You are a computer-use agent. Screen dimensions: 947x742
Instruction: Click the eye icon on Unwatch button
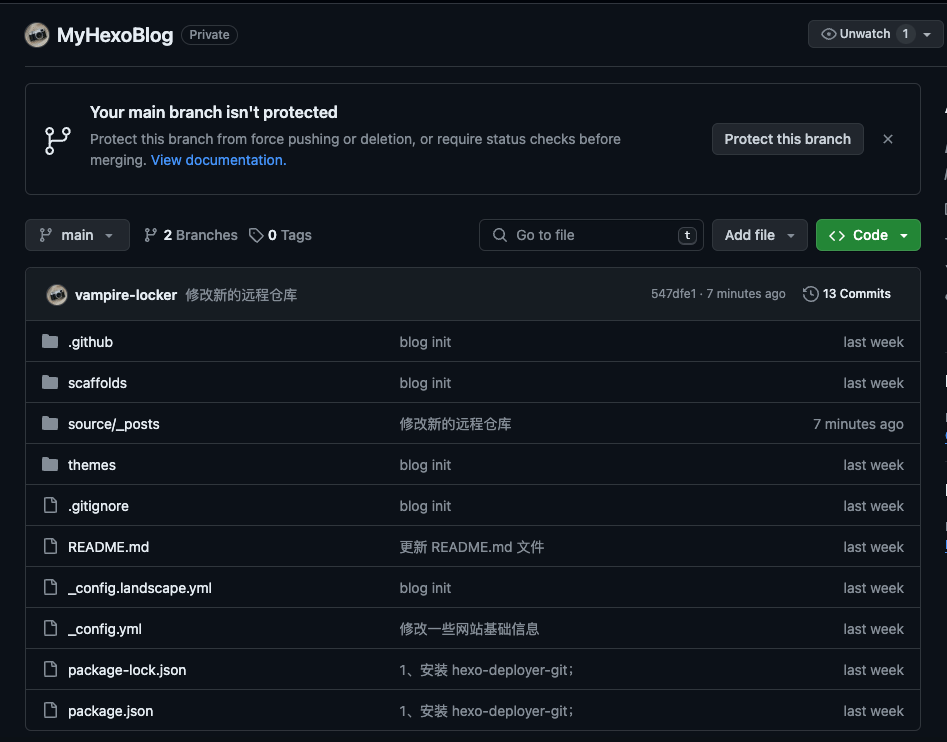(x=829, y=34)
